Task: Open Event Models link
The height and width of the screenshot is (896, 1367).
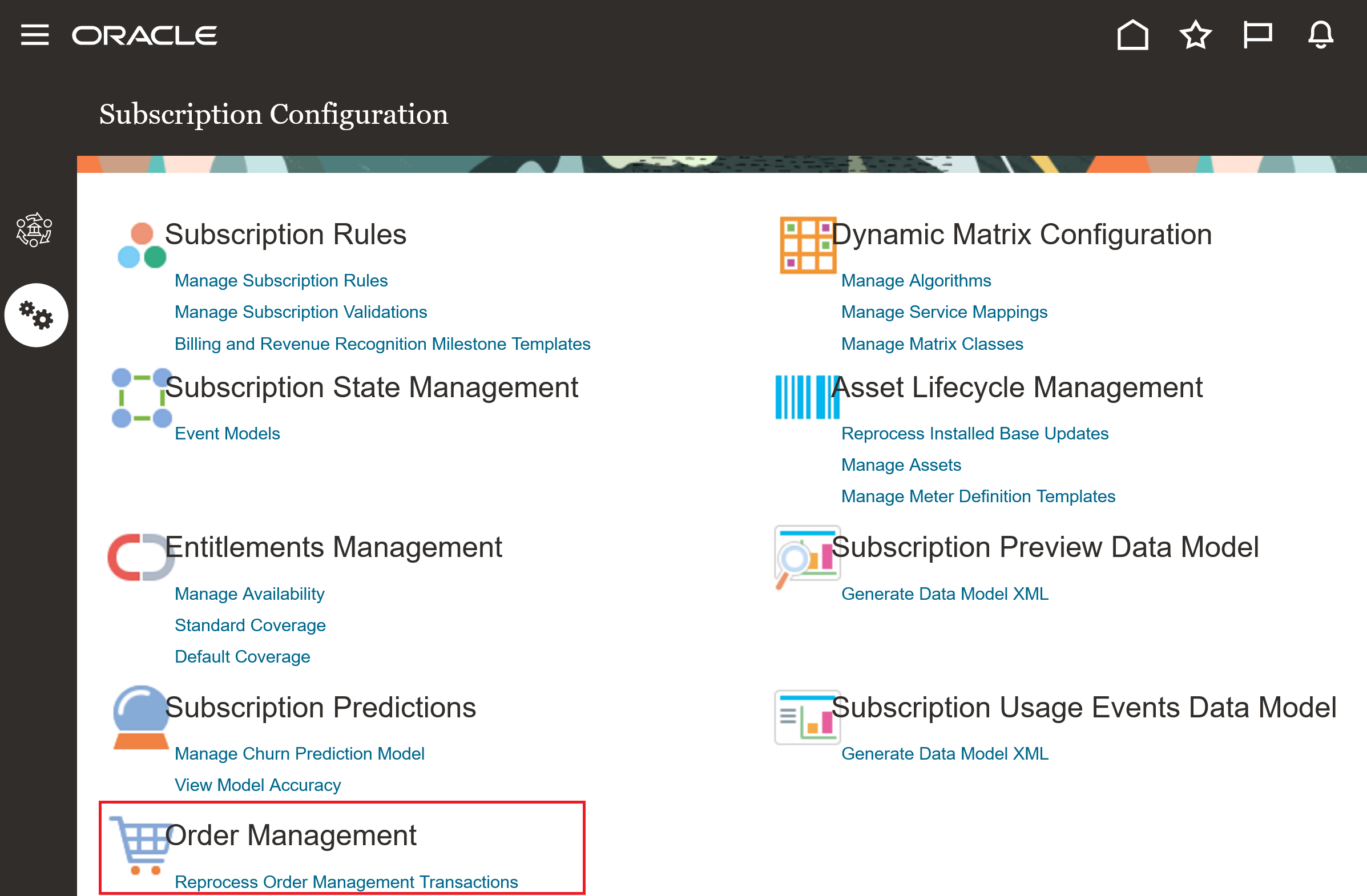Action: [x=227, y=434]
